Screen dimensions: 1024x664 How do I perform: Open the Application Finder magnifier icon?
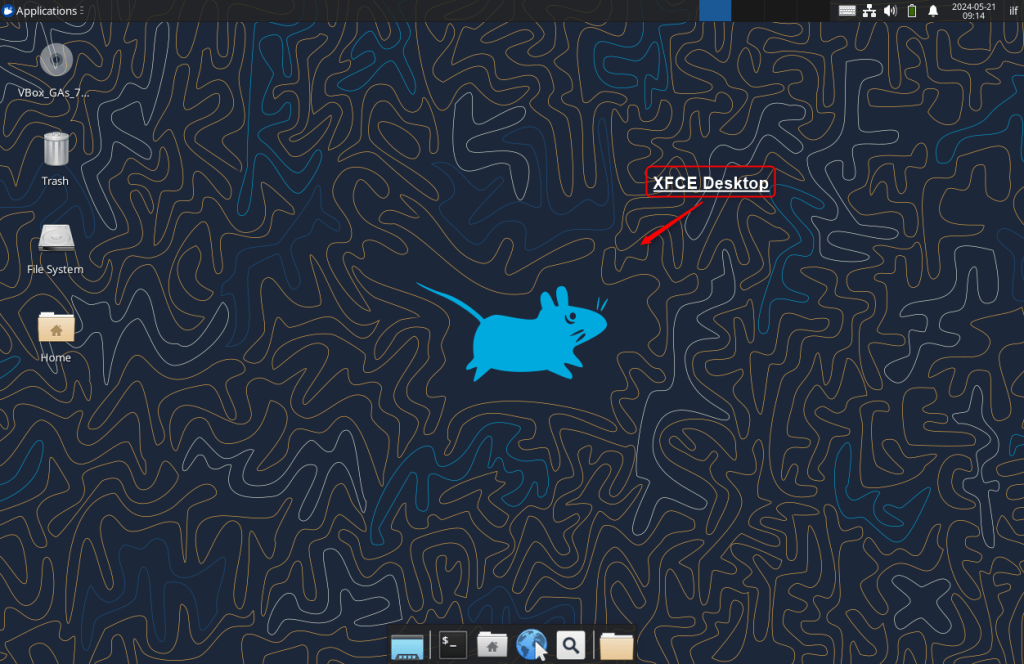click(570, 644)
